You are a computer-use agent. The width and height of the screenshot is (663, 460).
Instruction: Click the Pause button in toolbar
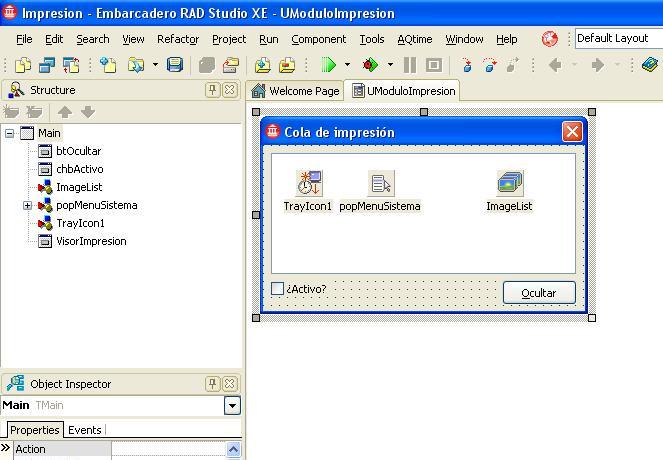[x=410, y=65]
